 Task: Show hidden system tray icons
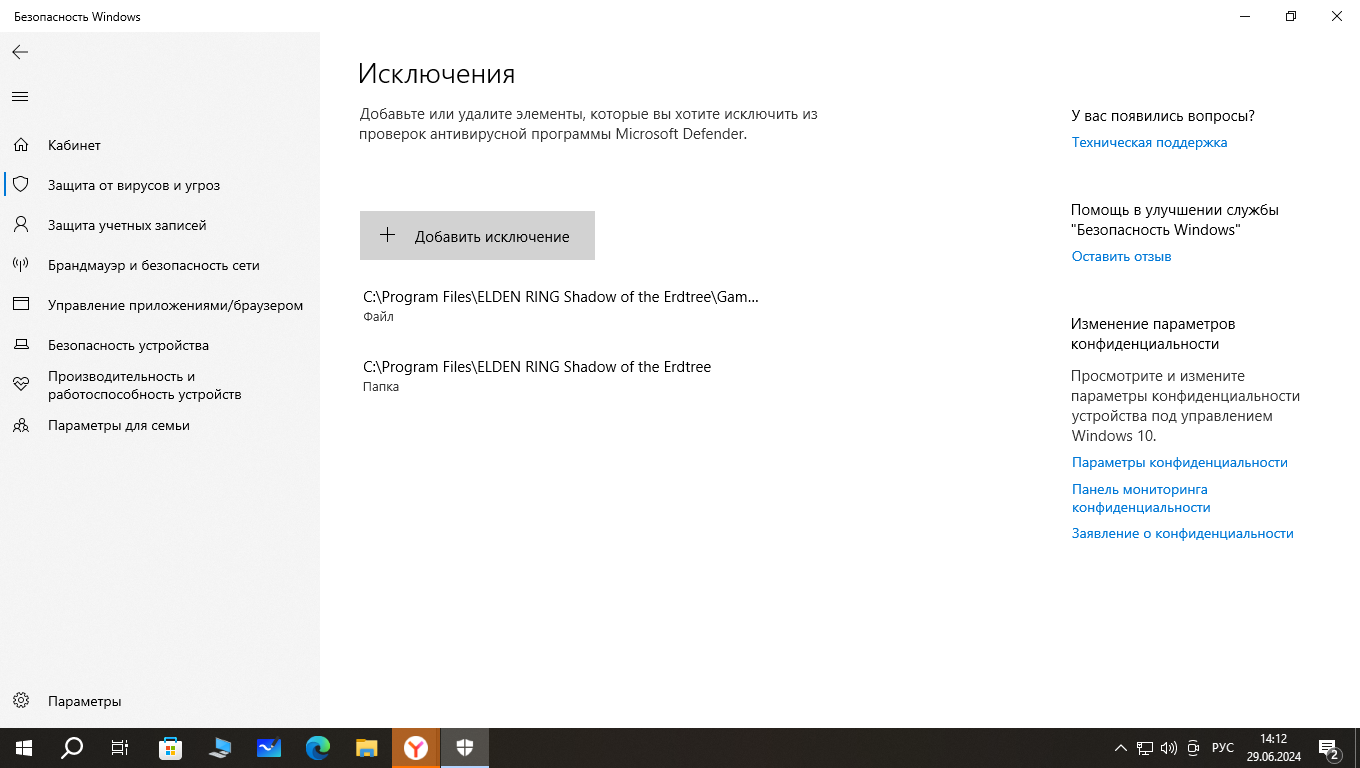click(1120, 748)
